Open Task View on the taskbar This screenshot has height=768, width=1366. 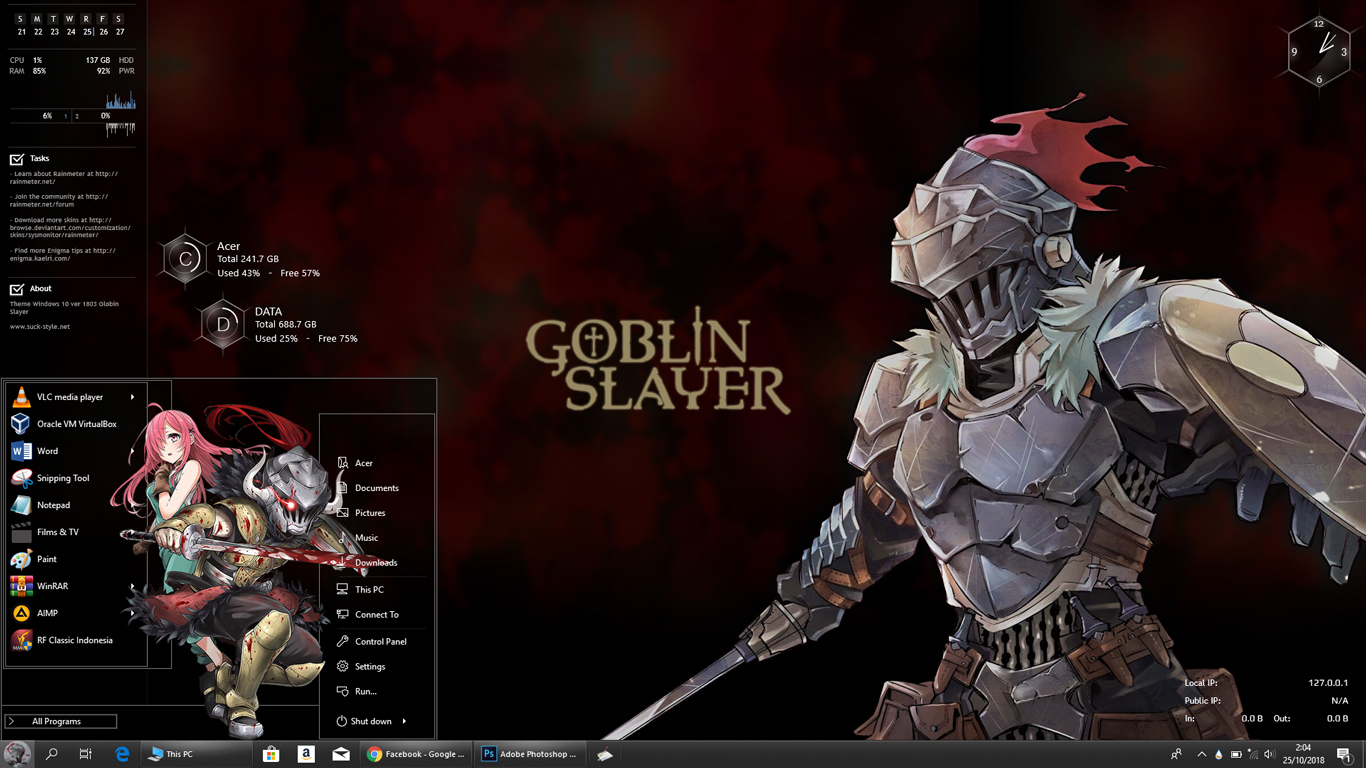[x=86, y=754]
